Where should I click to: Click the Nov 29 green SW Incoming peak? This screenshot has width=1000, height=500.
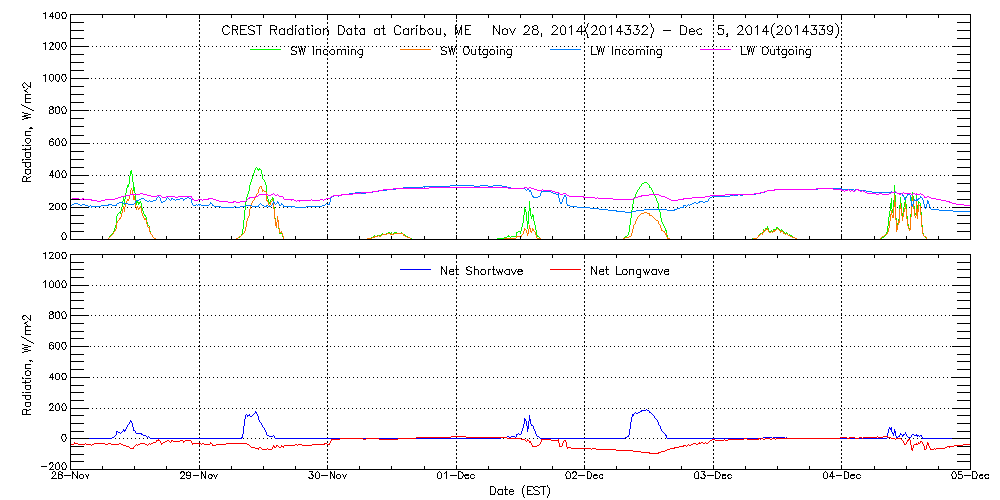click(256, 168)
